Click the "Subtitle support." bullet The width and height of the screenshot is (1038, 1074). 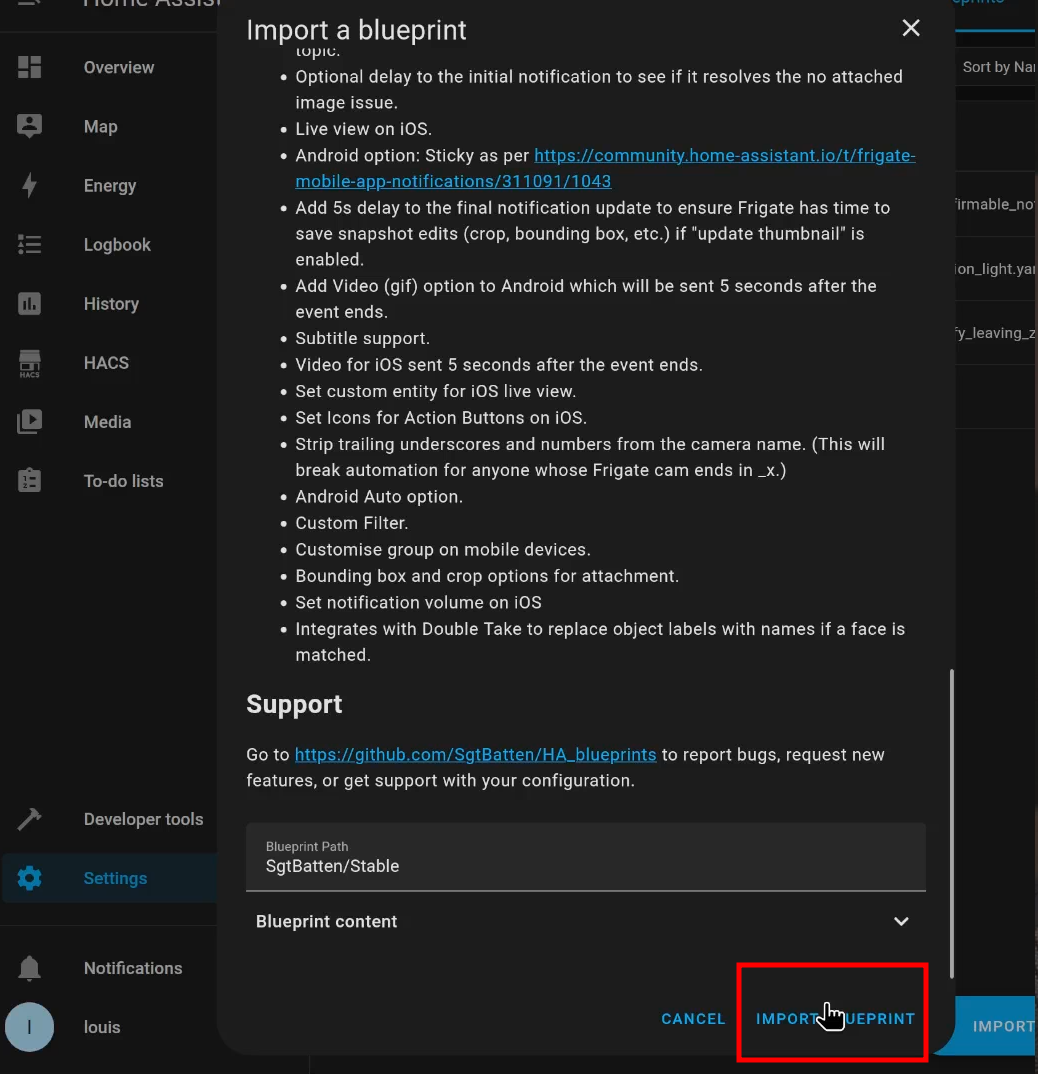click(x=362, y=338)
